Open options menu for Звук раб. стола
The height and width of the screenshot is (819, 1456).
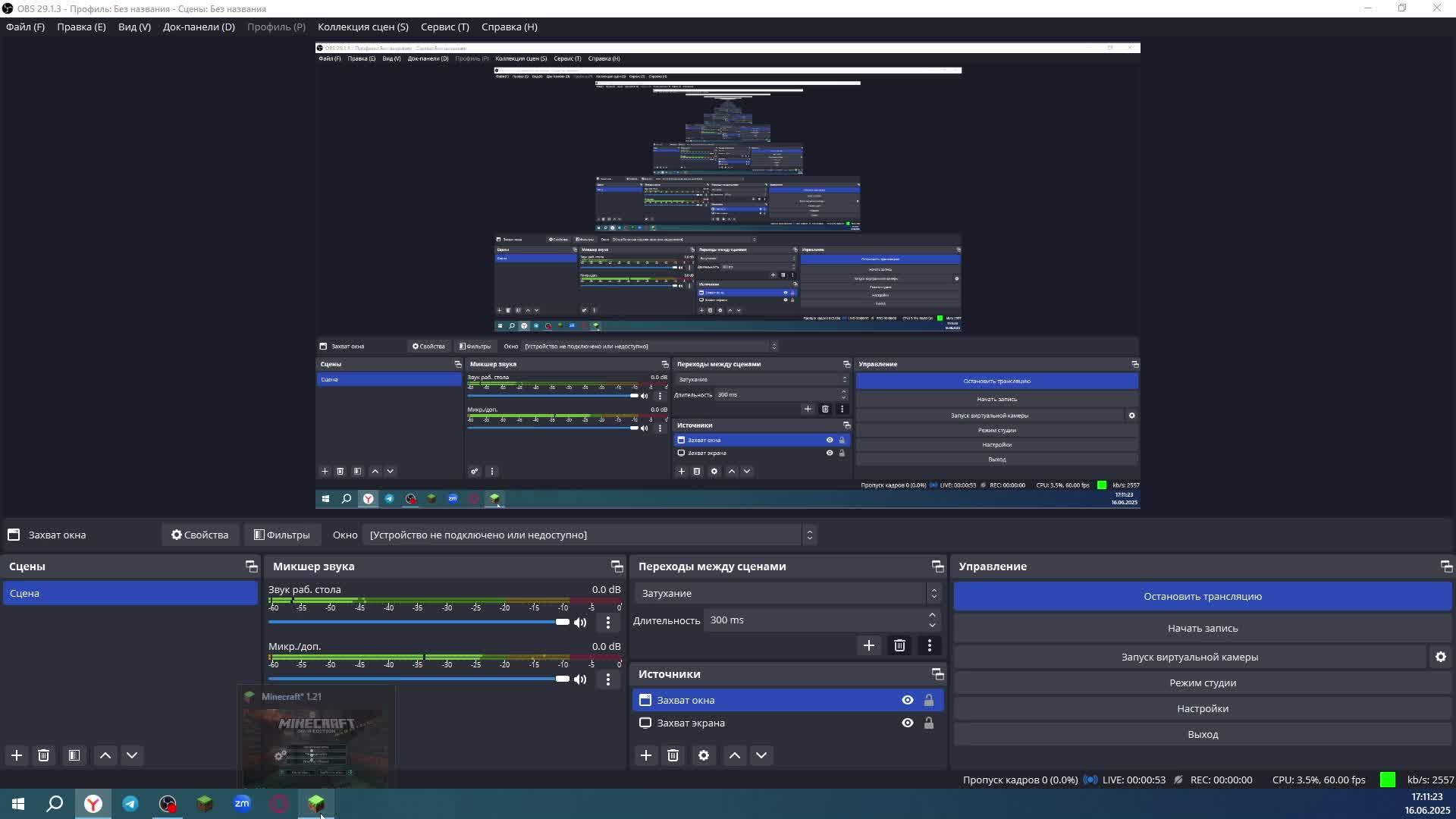pyautogui.click(x=607, y=623)
